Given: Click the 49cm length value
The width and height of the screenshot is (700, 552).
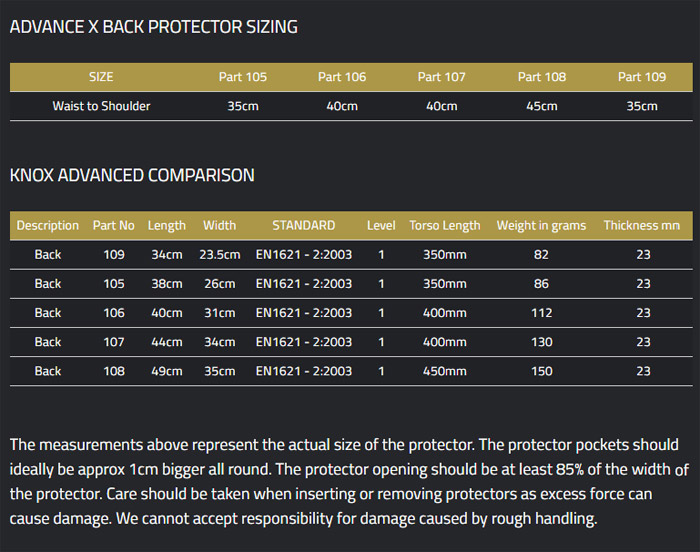Looking at the screenshot, I should (166, 371).
